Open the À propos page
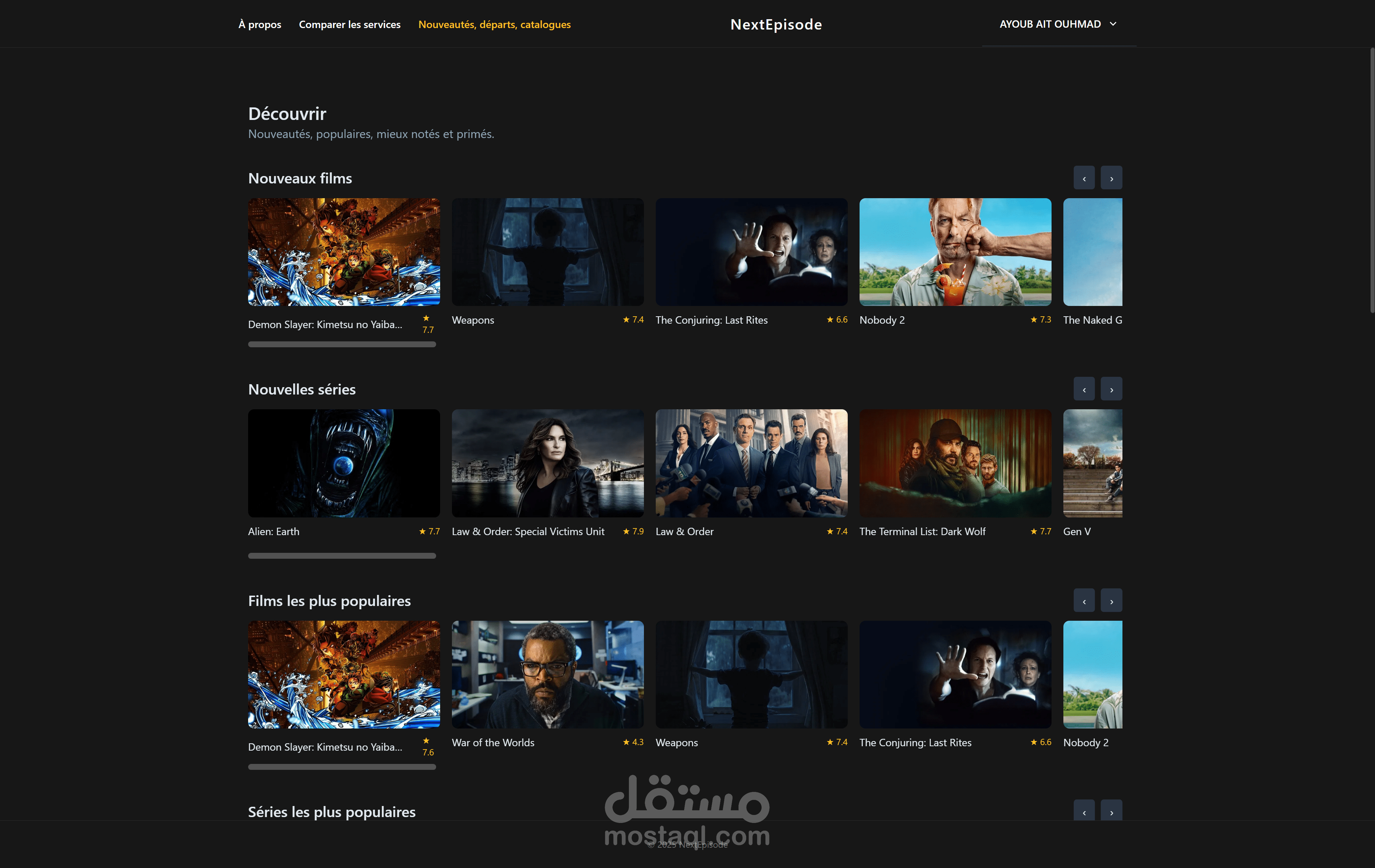Screen dimensions: 1375x868 260,24
